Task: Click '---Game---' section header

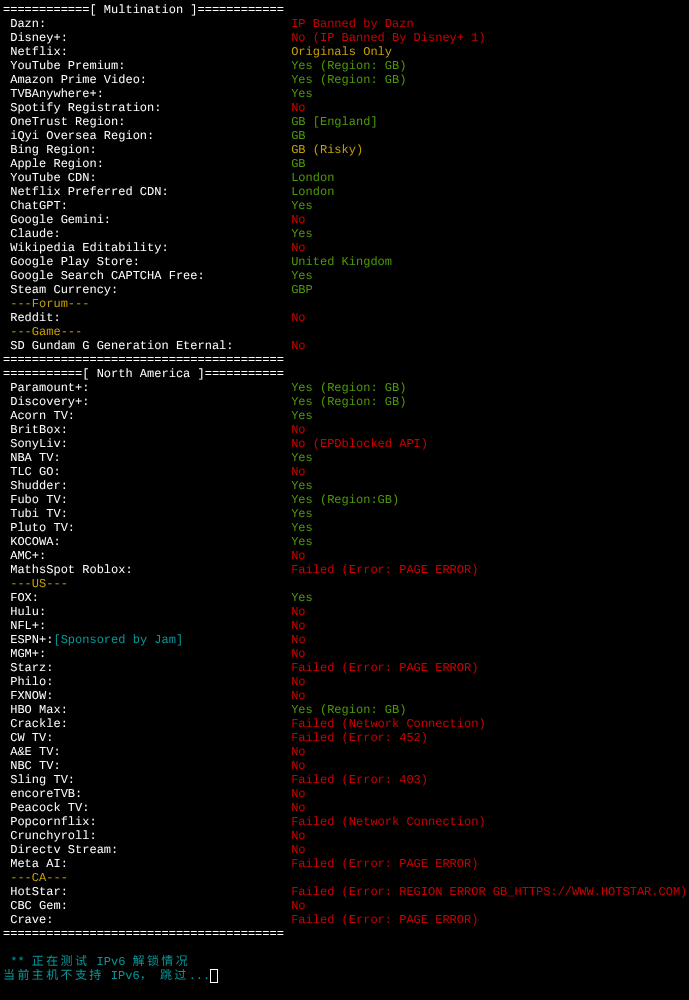Action: (x=46, y=332)
